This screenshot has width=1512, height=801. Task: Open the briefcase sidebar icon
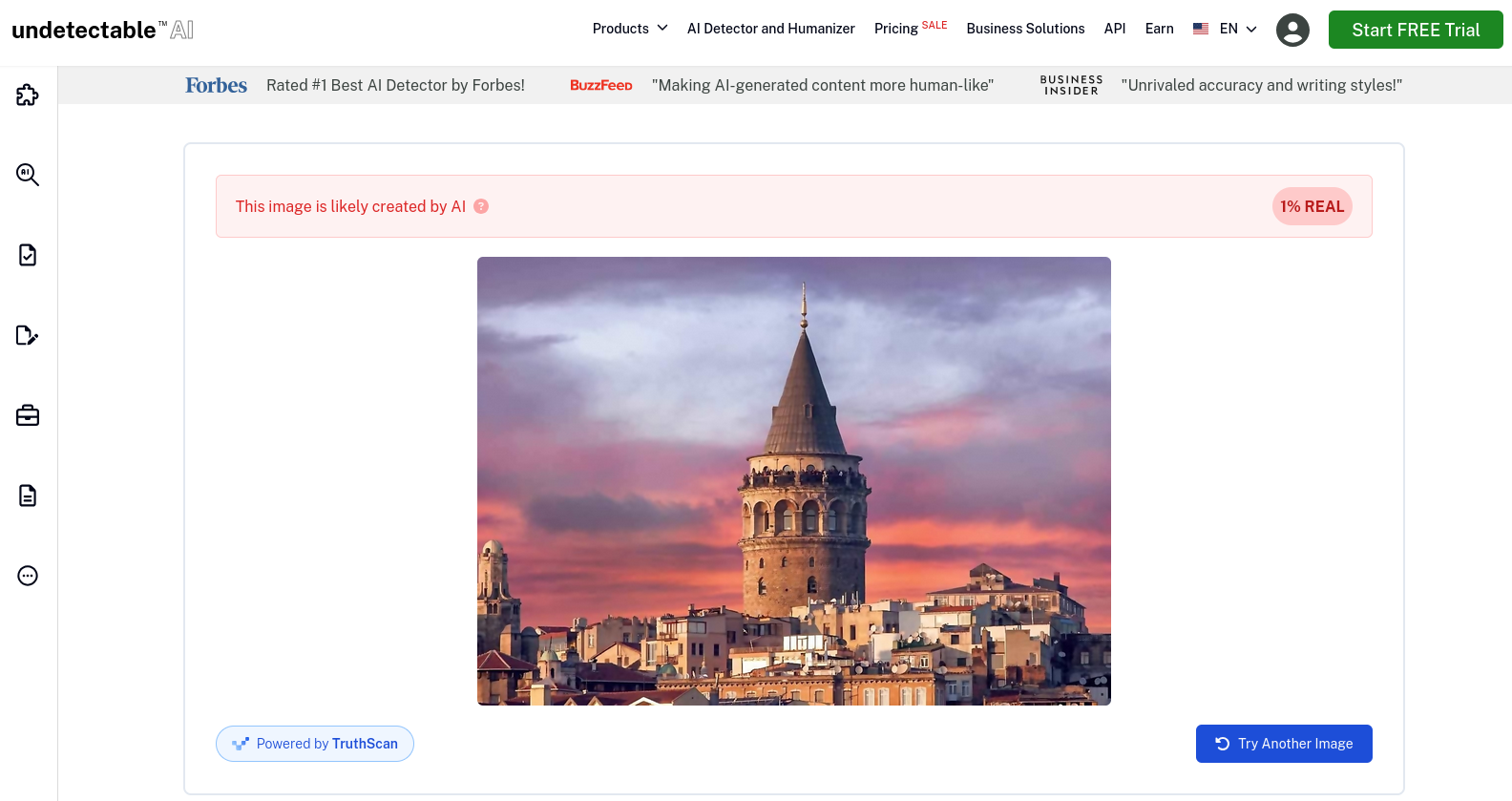[x=28, y=415]
